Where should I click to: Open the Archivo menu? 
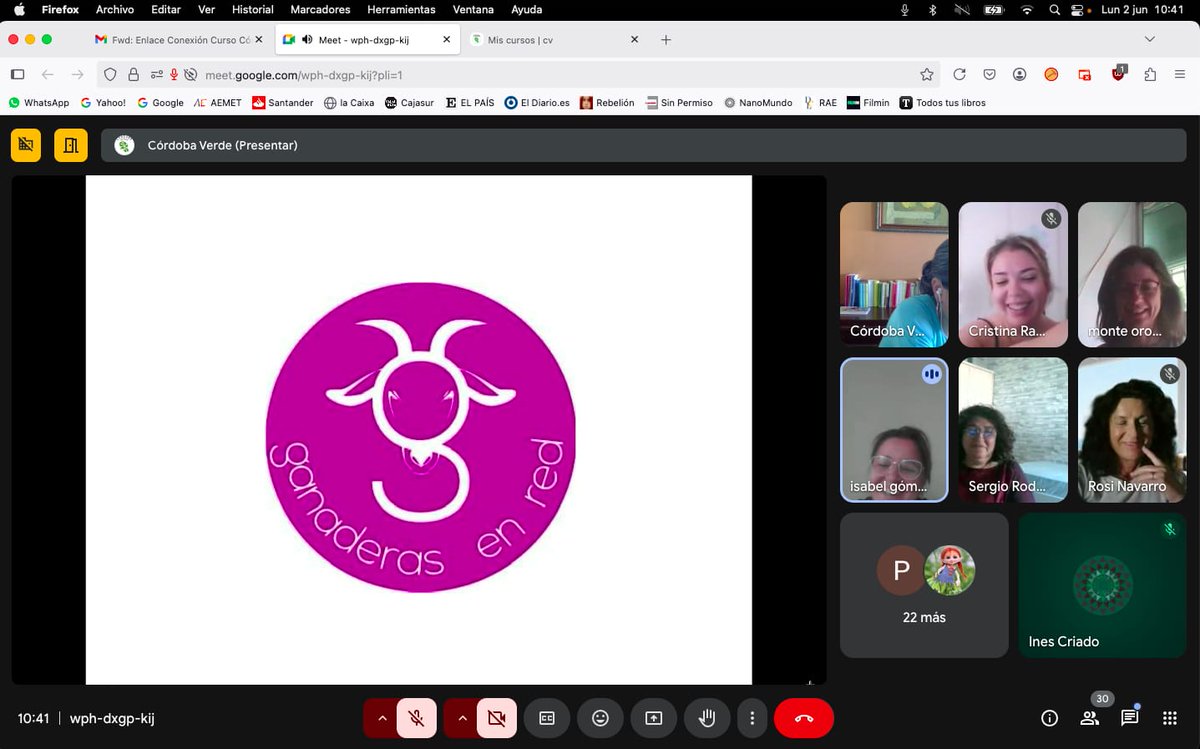(115, 9)
